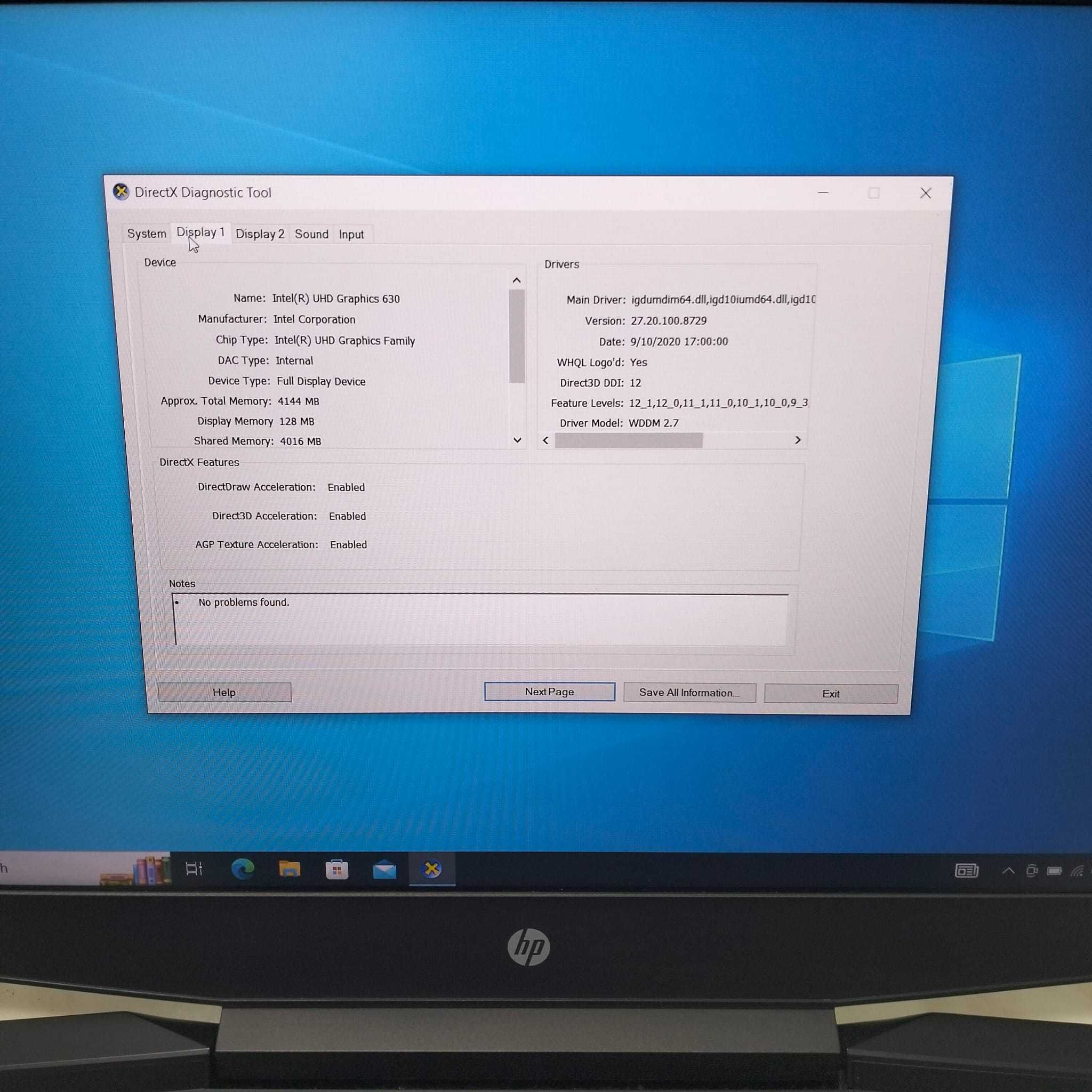1092x1092 pixels.
Task: Click the Main Driver 'igdumdim64.dll' value
Action: coord(723,300)
